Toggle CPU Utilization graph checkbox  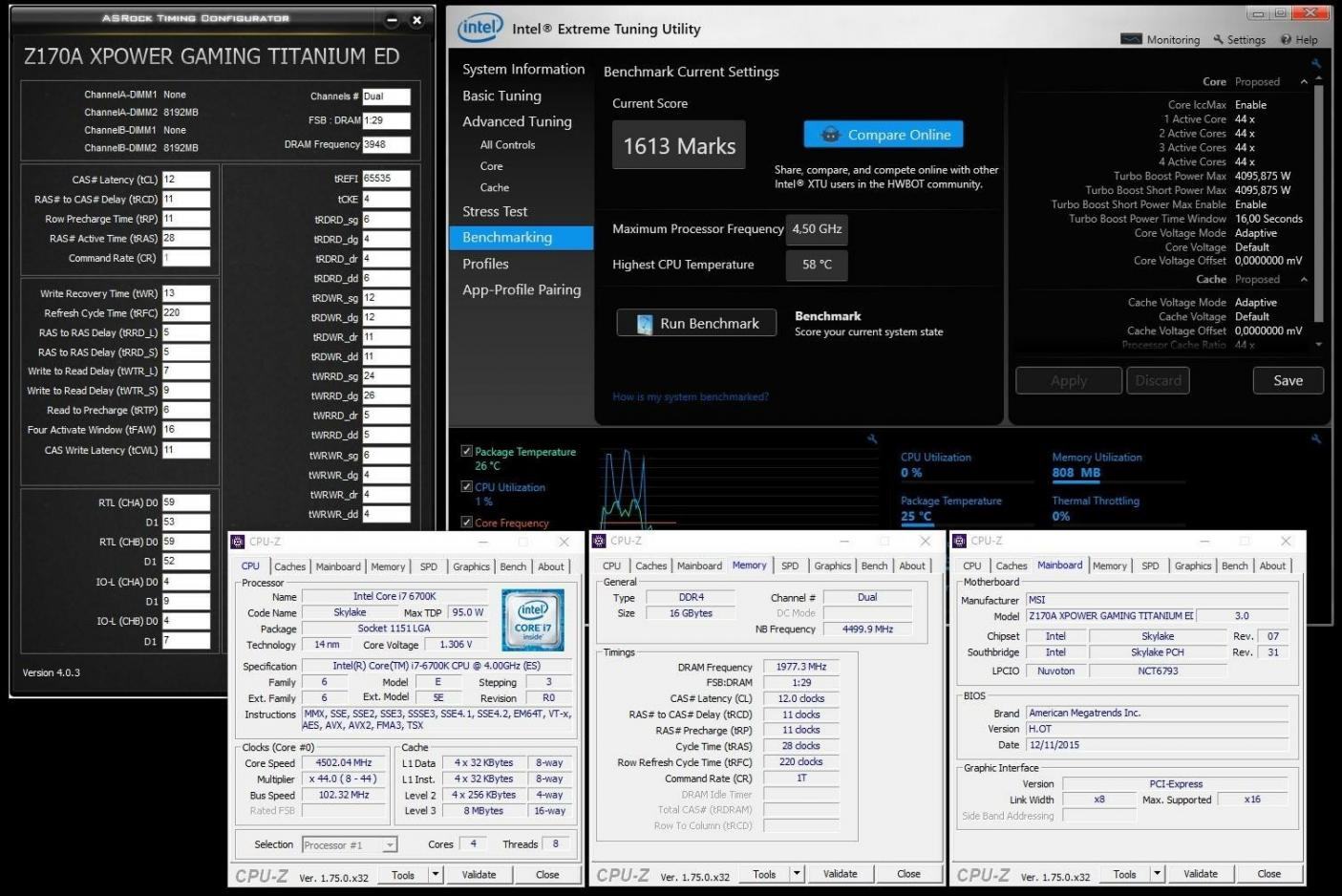click(x=467, y=486)
